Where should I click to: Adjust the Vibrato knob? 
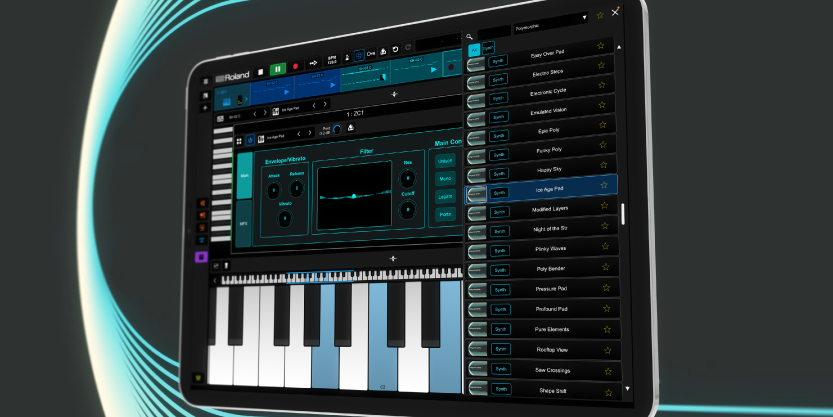pos(285,218)
